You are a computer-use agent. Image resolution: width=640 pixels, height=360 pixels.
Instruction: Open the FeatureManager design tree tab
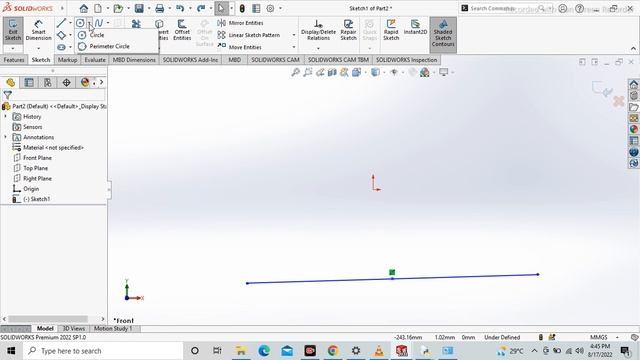(x=11, y=82)
